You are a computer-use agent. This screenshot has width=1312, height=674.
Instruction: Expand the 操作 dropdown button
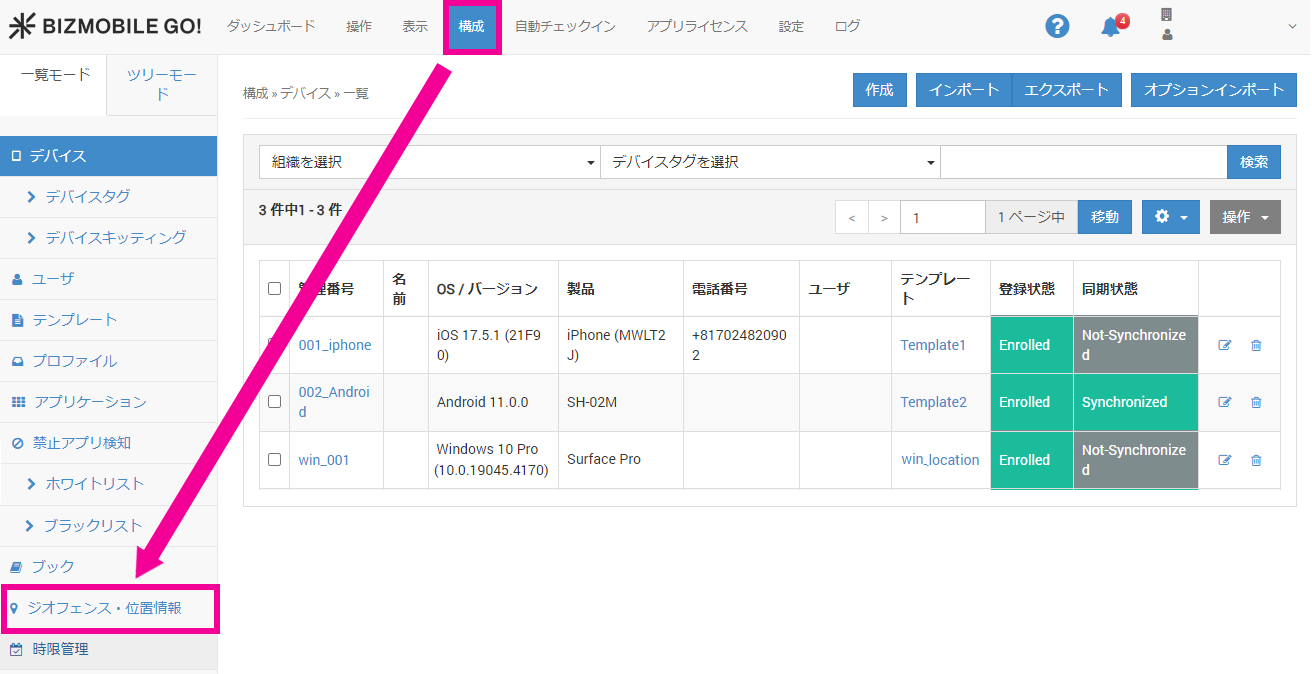1244,217
